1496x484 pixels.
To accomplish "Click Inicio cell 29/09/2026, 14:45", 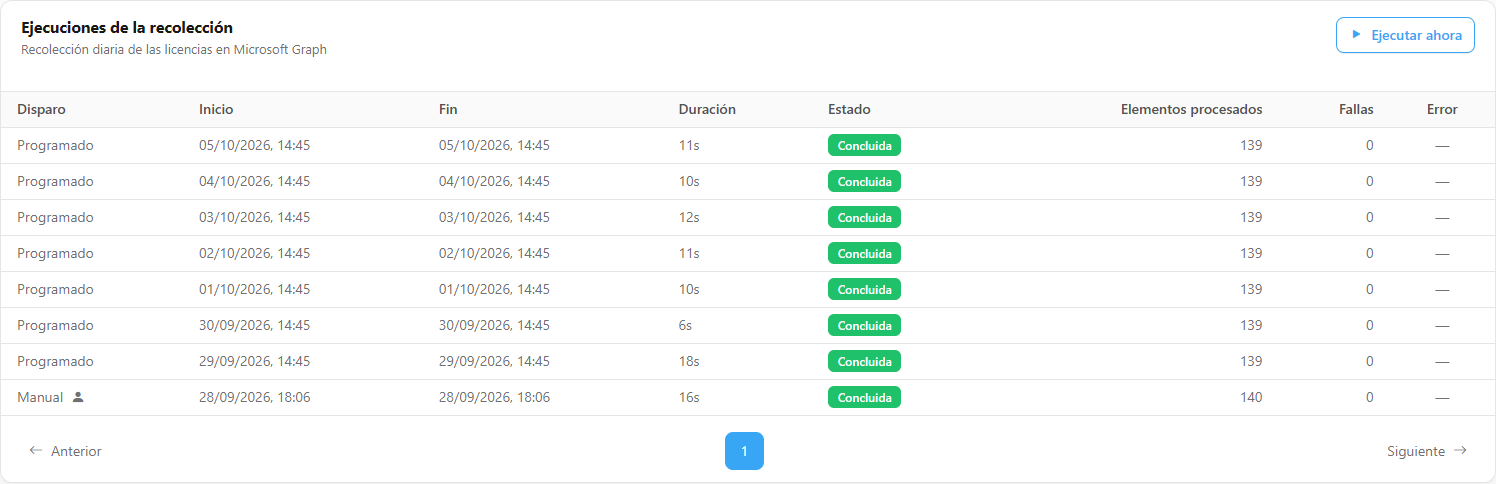I will click(x=254, y=361).
